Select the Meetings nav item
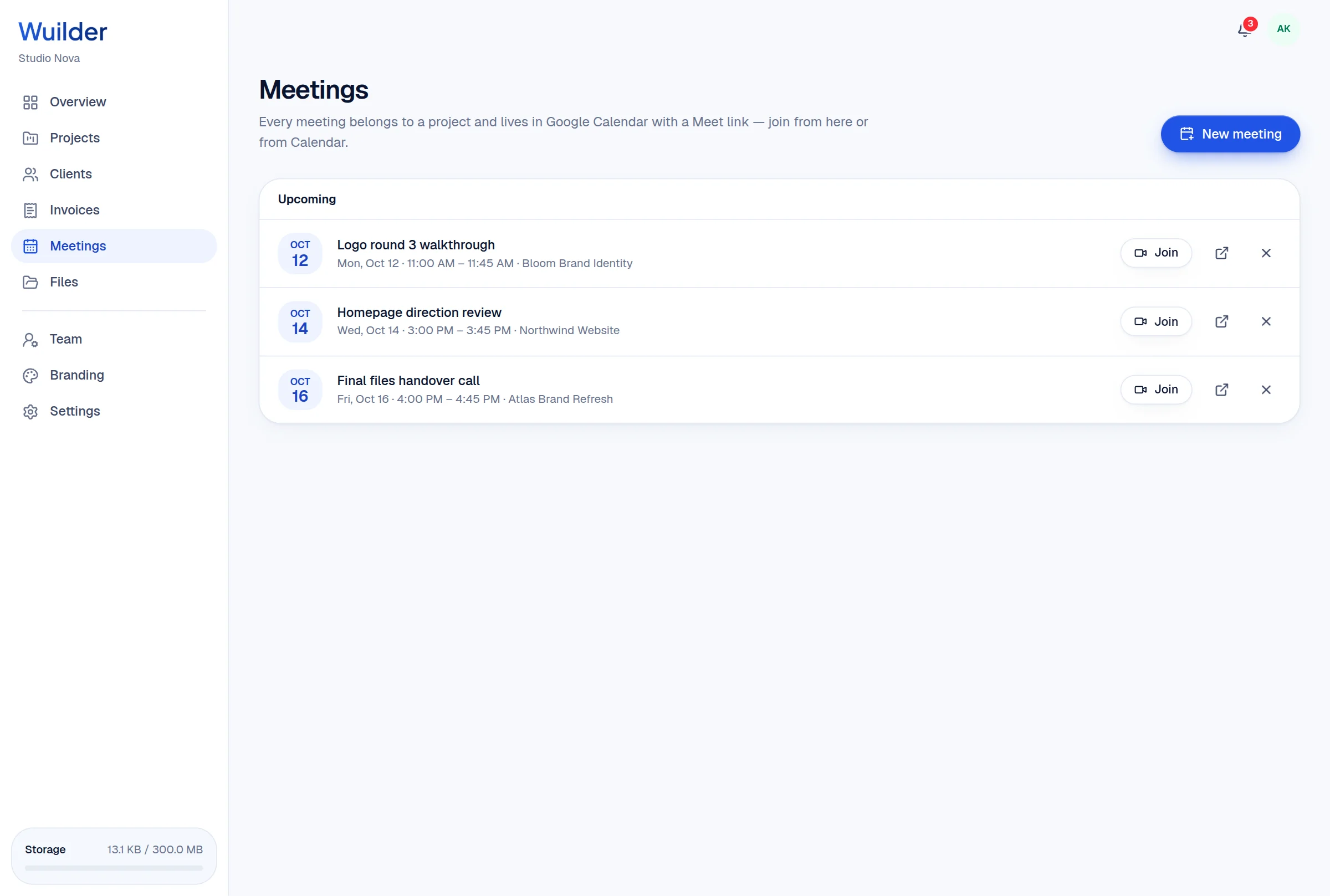The image size is (1330, 896). pos(114,246)
